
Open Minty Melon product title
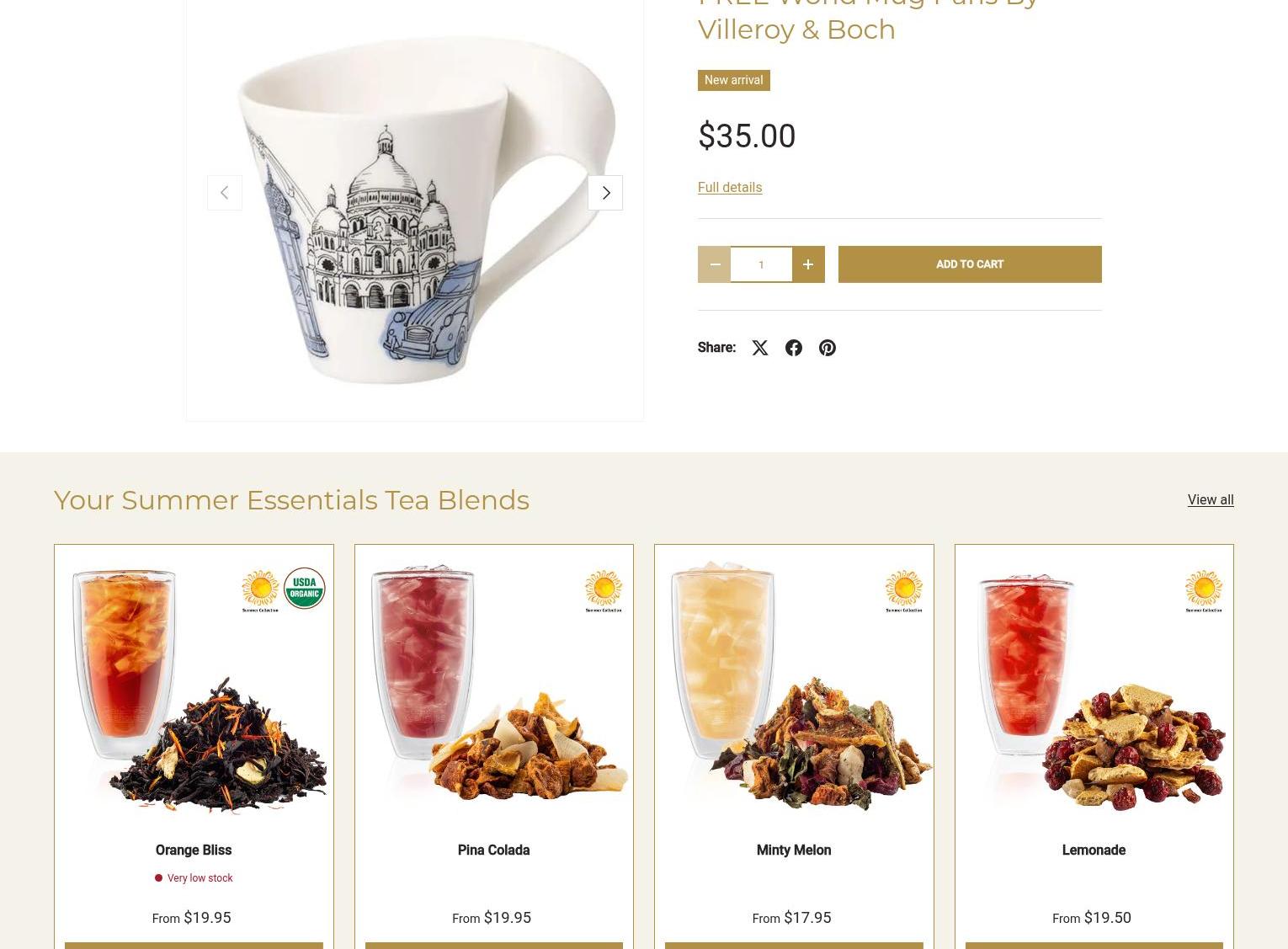pos(794,850)
